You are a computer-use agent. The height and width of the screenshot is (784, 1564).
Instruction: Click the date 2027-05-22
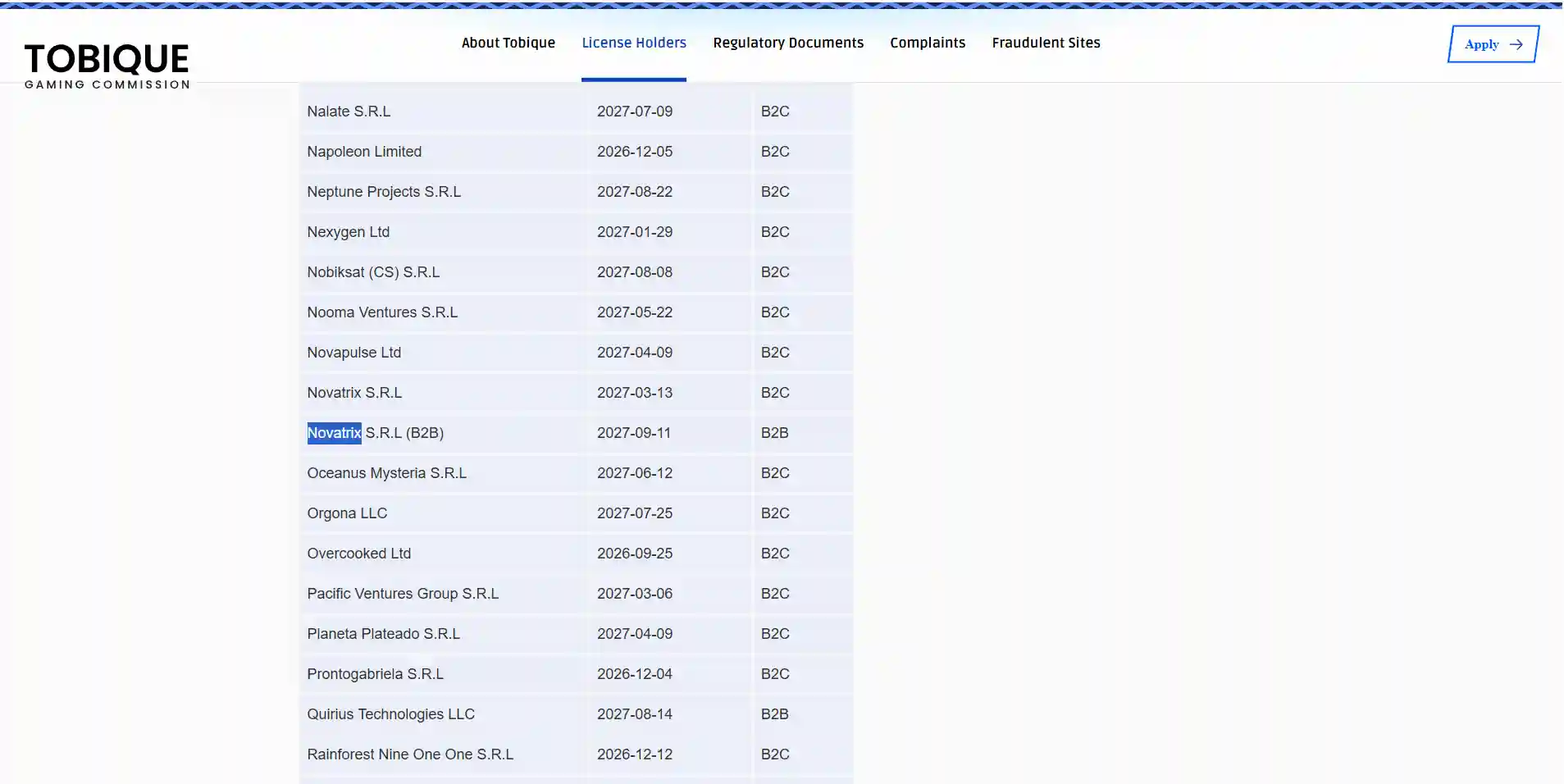(635, 312)
